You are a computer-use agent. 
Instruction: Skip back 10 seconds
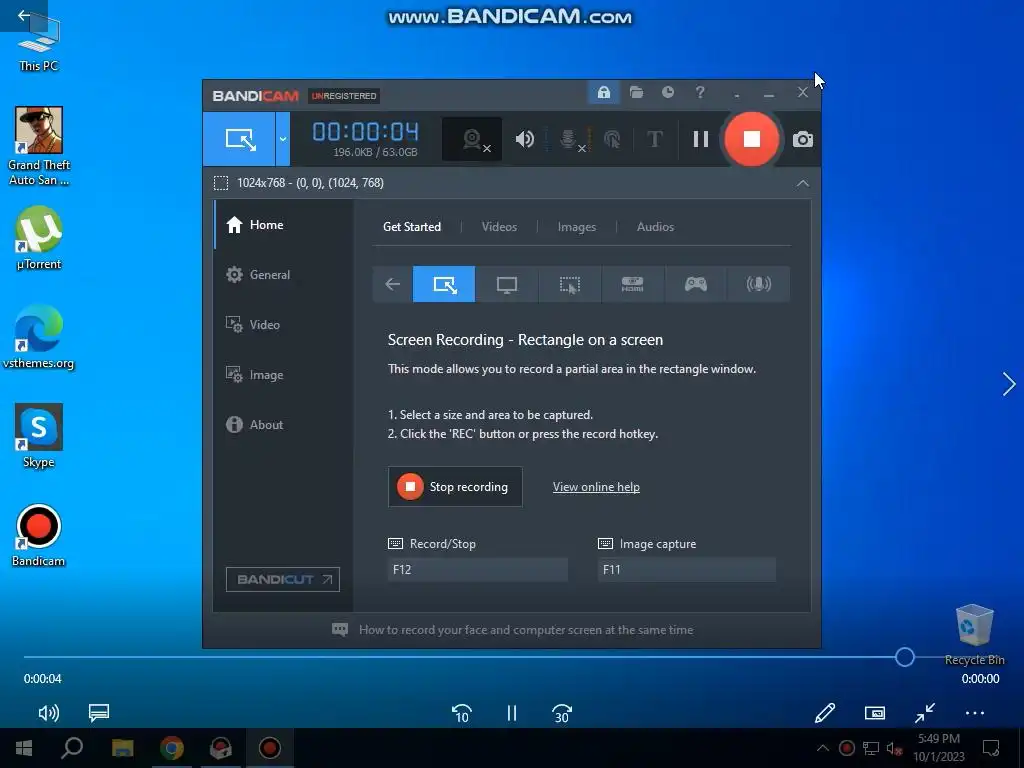pyautogui.click(x=462, y=713)
